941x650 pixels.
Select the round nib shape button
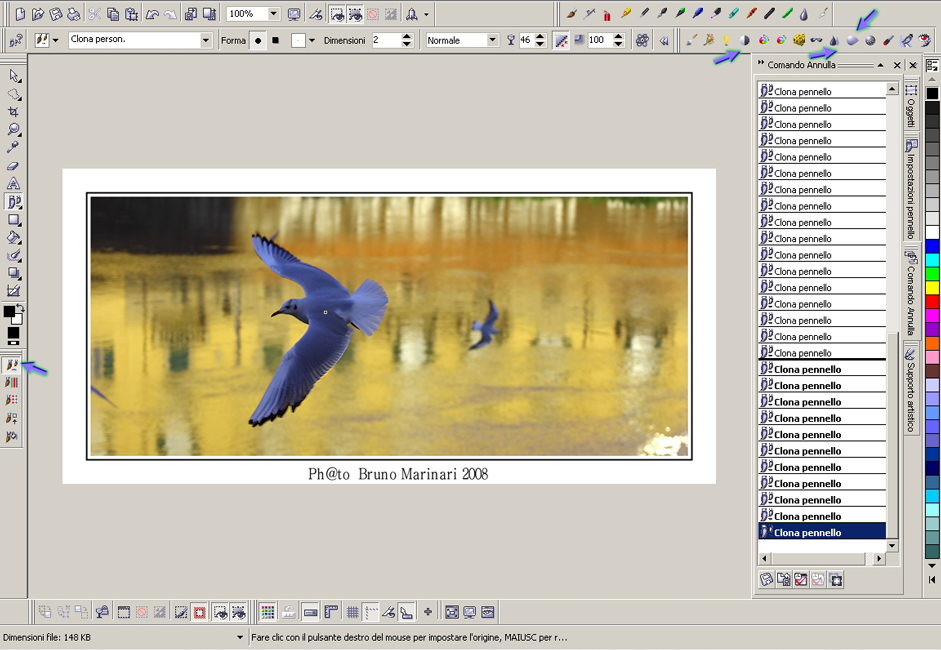(258, 41)
